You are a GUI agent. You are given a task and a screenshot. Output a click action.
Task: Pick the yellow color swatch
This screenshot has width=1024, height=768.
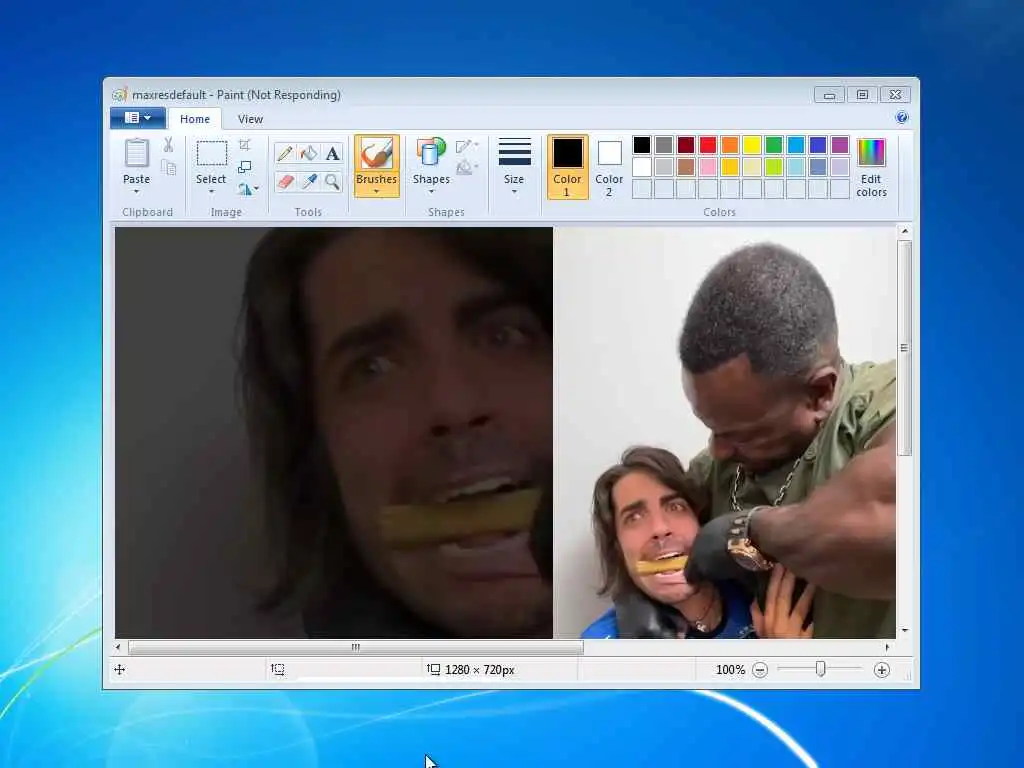(752, 145)
